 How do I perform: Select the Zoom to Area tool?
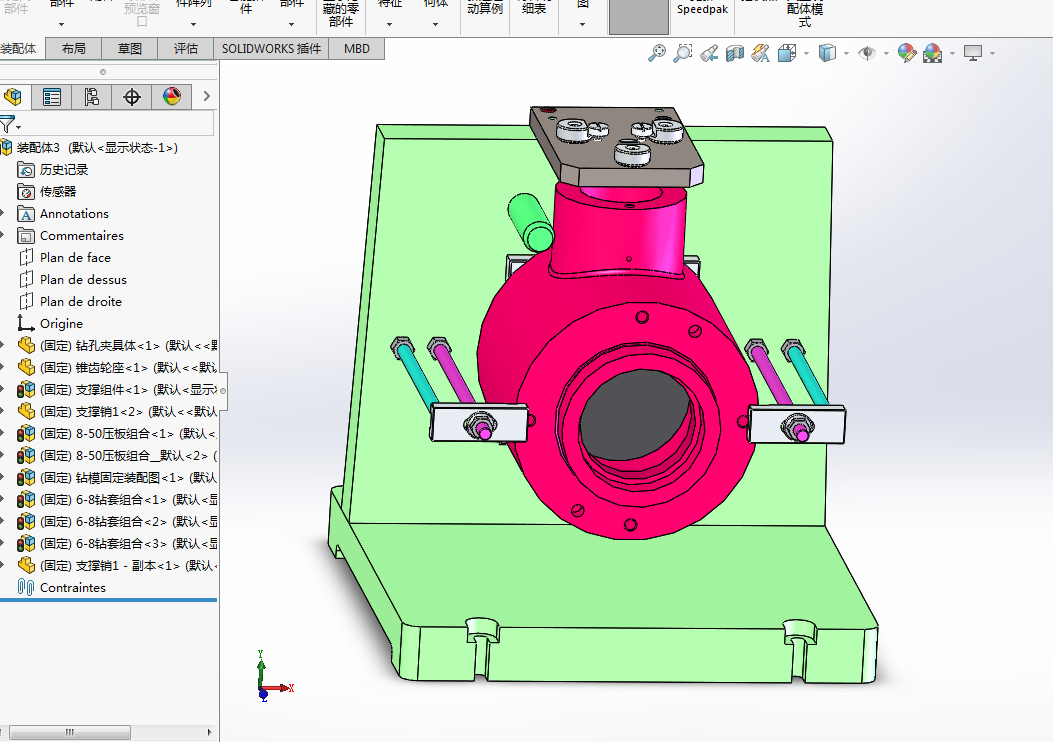(682, 53)
